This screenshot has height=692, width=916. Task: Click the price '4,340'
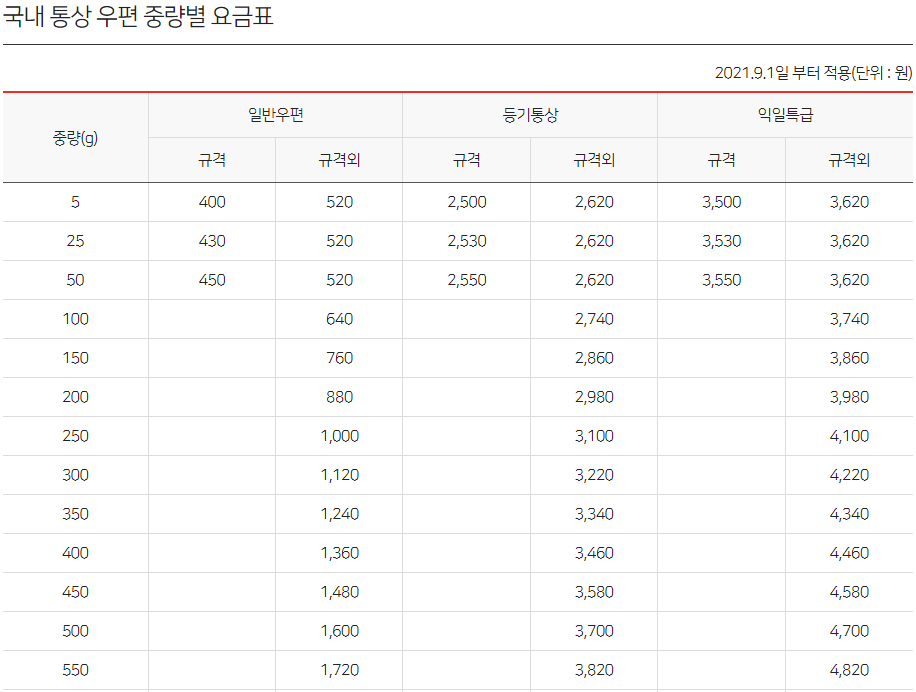coord(849,514)
